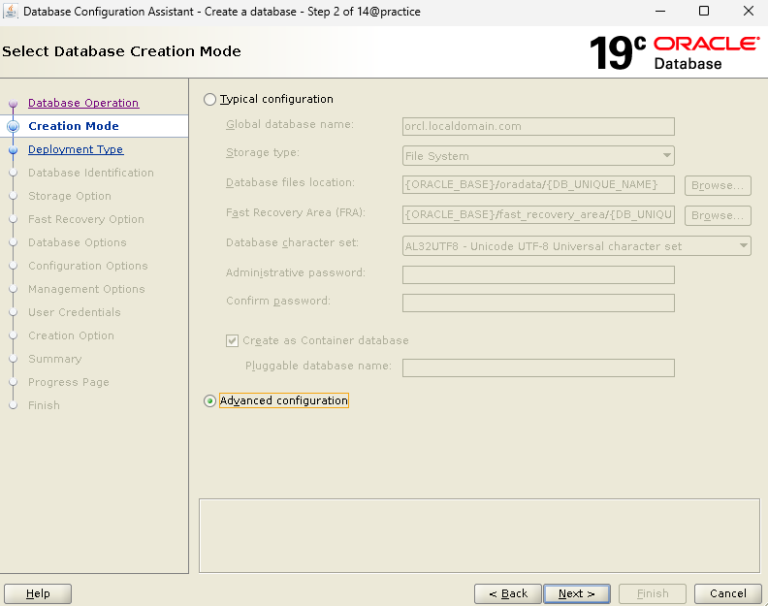768x606 pixels.
Task: Select the Advanced configuration radio button
Action: [209, 401]
